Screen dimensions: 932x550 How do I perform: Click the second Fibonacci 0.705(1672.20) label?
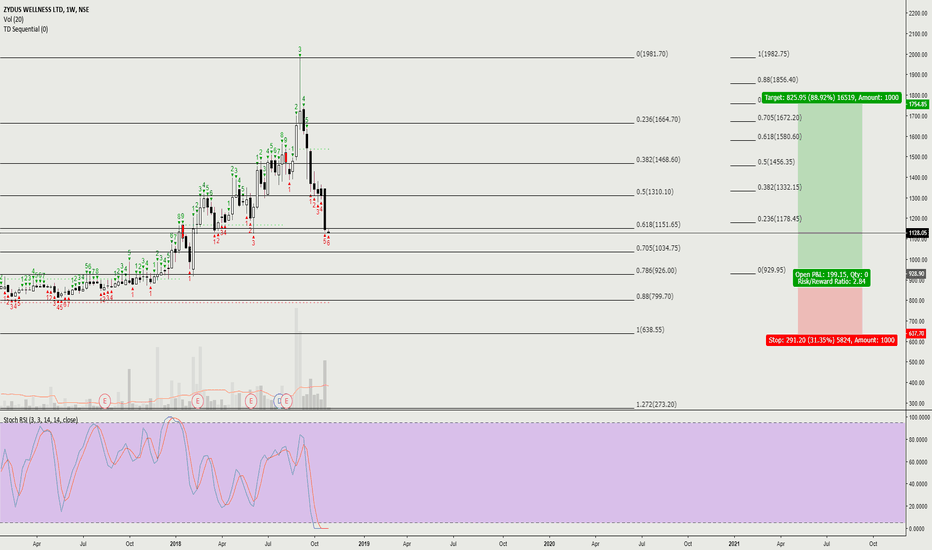point(779,117)
